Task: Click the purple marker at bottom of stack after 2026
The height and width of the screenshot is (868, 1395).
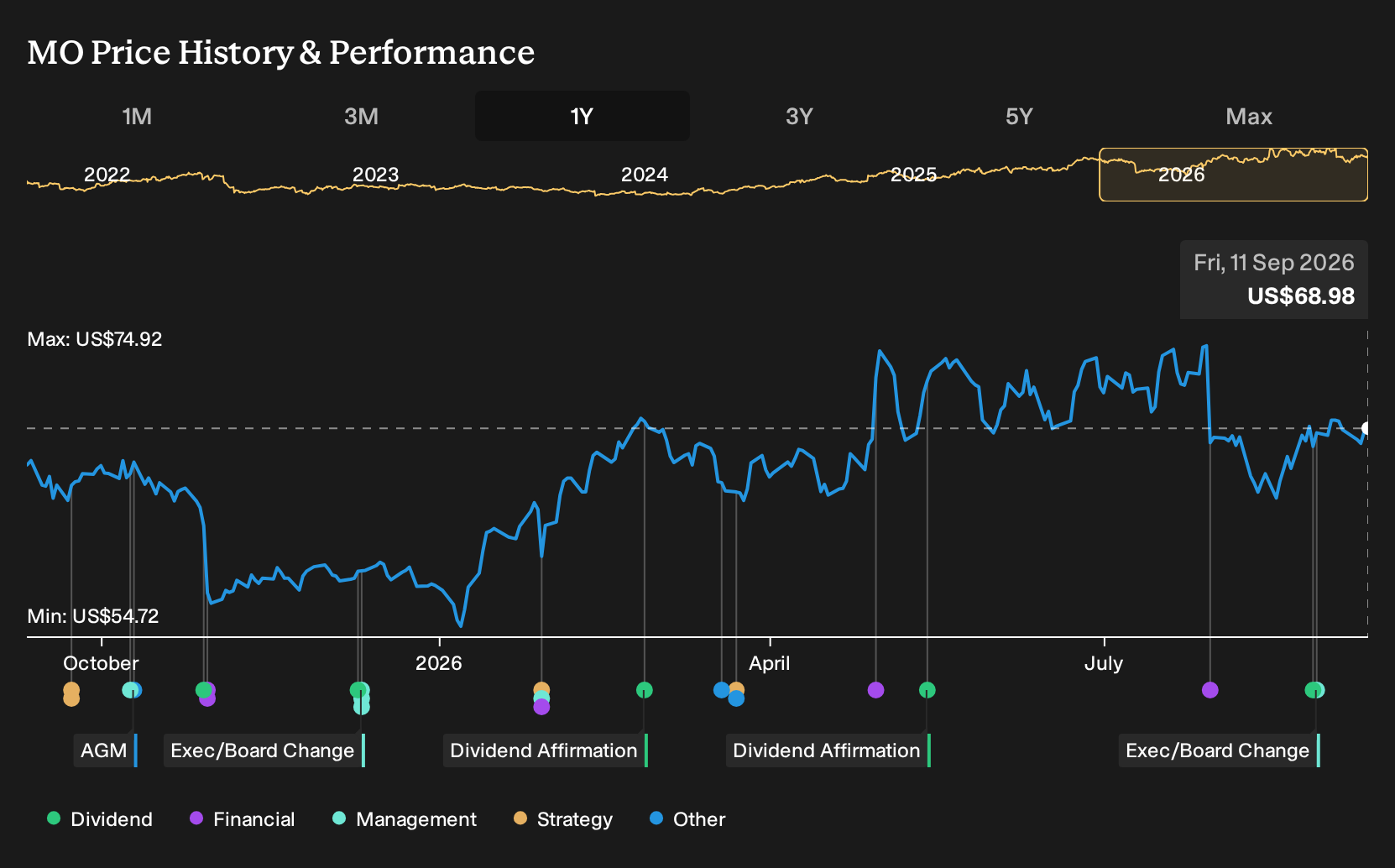Action: pyautogui.click(x=541, y=707)
